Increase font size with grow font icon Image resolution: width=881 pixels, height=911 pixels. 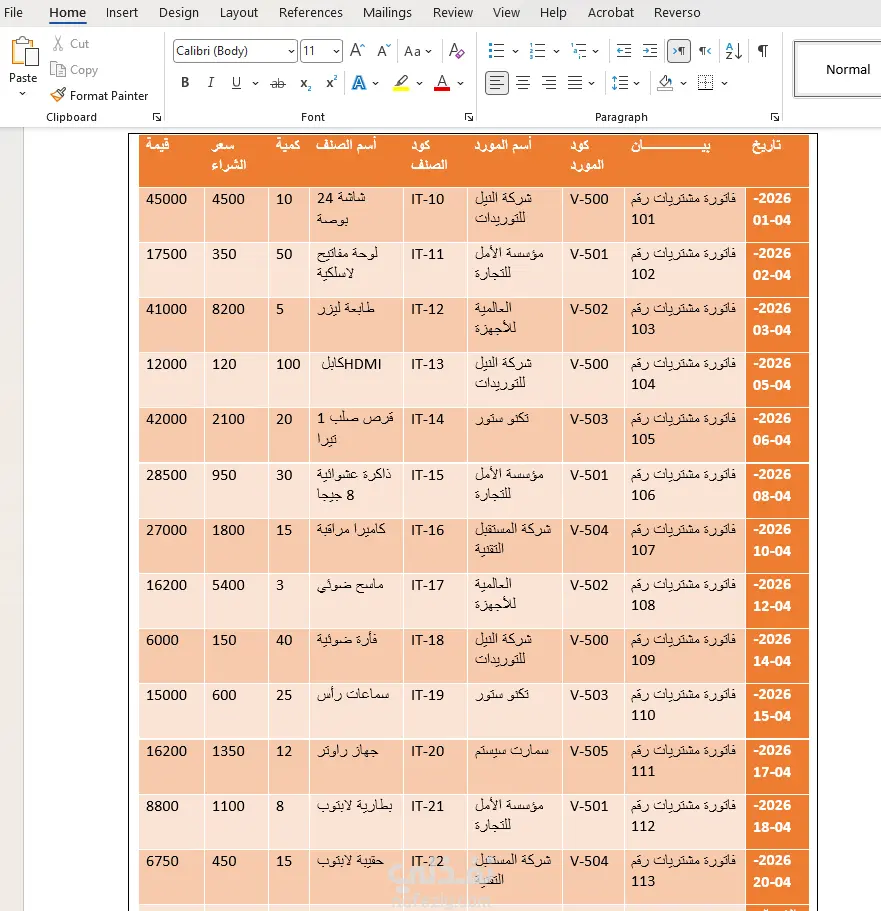tap(357, 51)
